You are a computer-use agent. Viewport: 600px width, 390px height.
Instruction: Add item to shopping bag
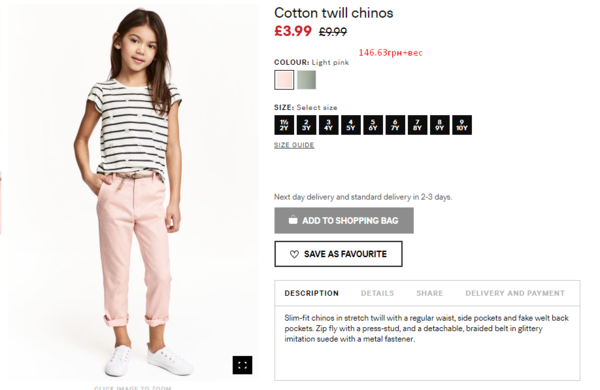coord(344,220)
